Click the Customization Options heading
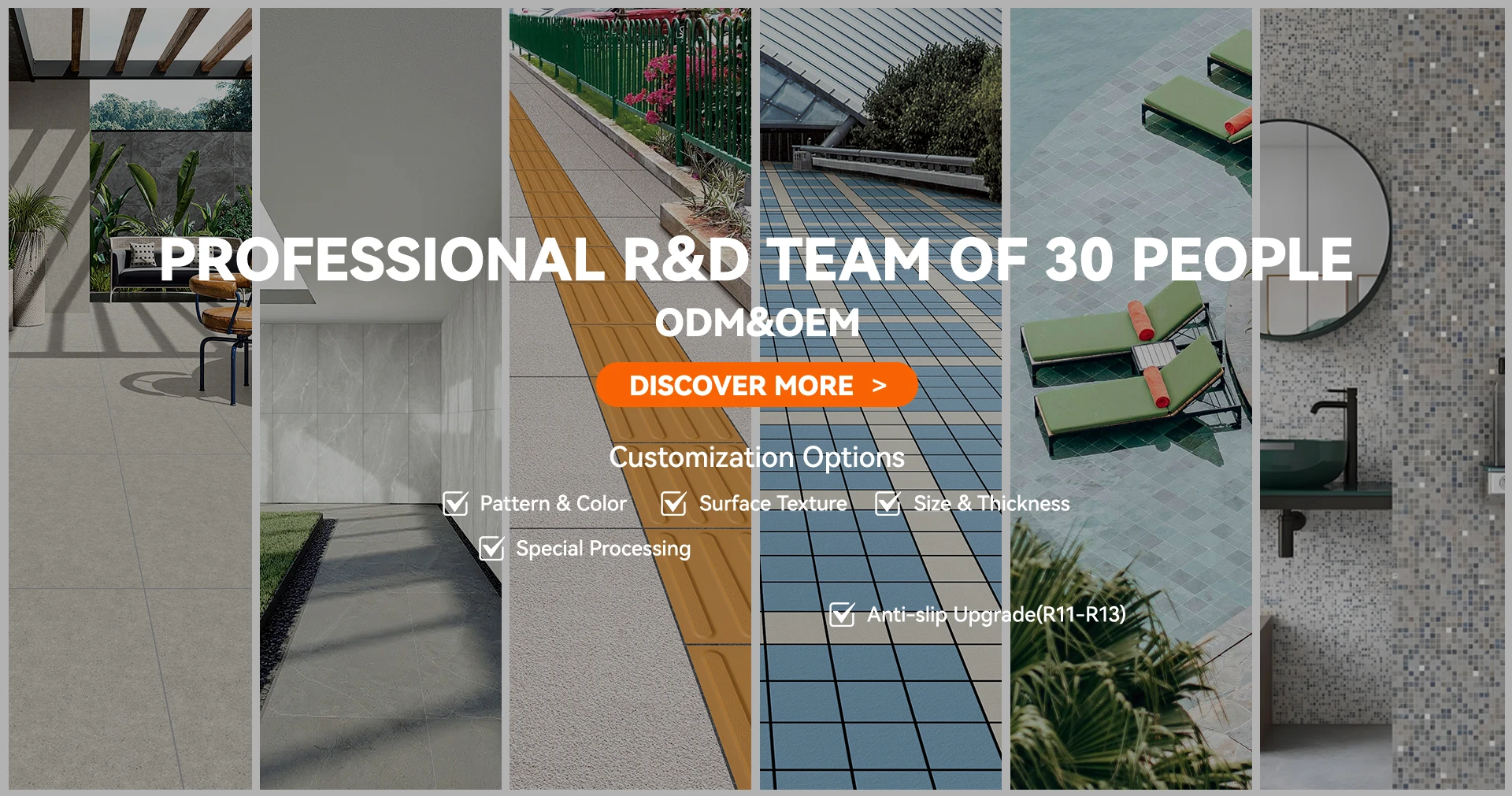The width and height of the screenshot is (1512, 796). point(757,457)
